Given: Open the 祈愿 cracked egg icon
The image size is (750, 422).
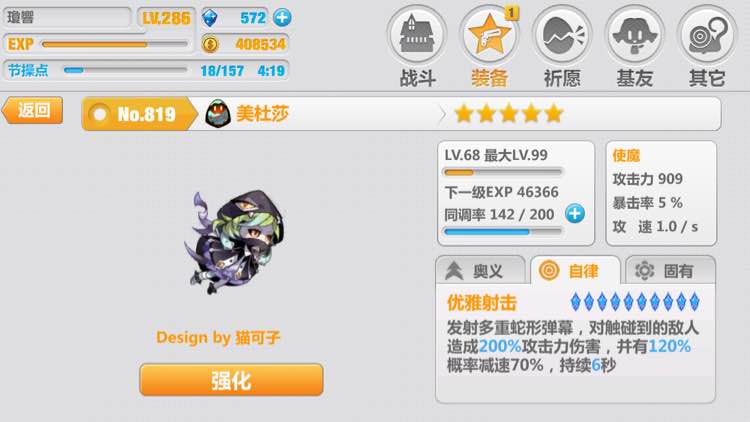Looking at the screenshot, I should 562,34.
